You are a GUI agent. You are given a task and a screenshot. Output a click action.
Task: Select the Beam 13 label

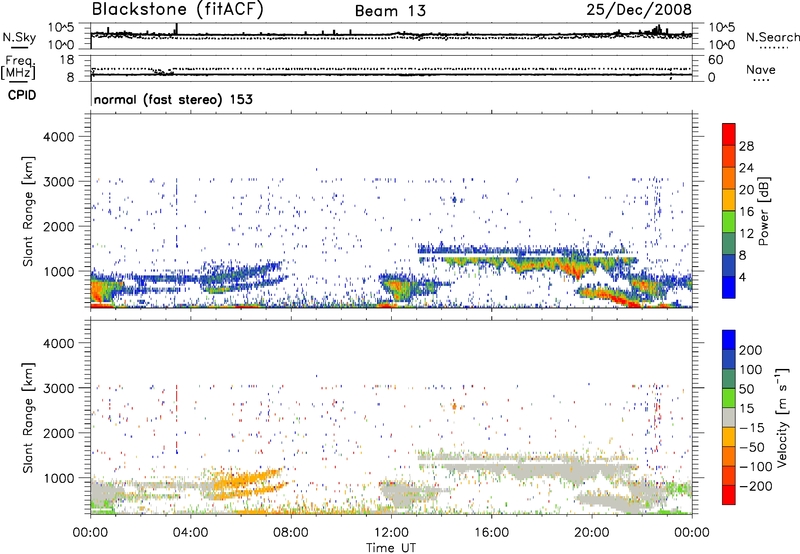pyautogui.click(x=390, y=11)
